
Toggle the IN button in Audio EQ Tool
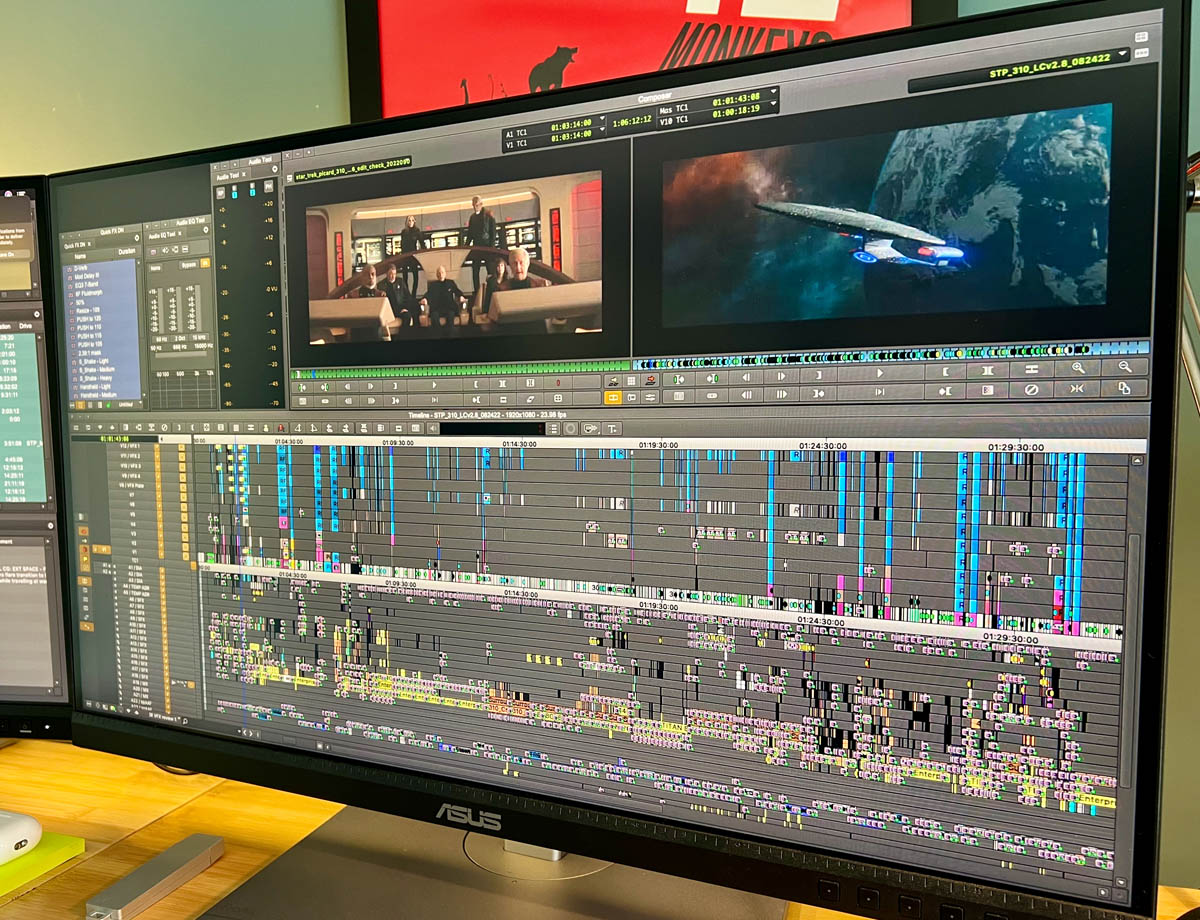tap(205, 263)
